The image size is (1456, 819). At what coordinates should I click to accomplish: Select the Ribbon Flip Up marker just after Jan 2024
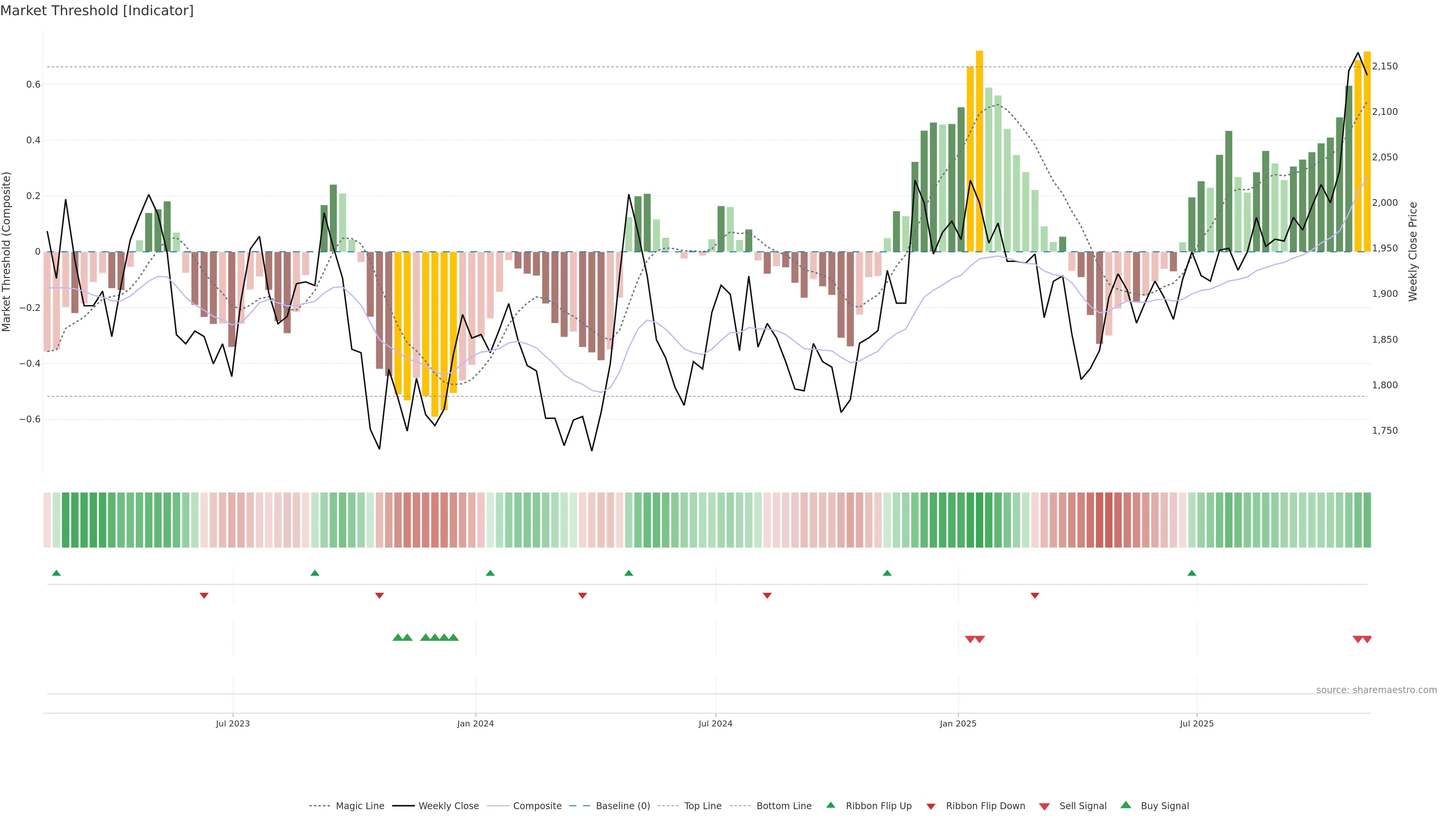point(490,573)
